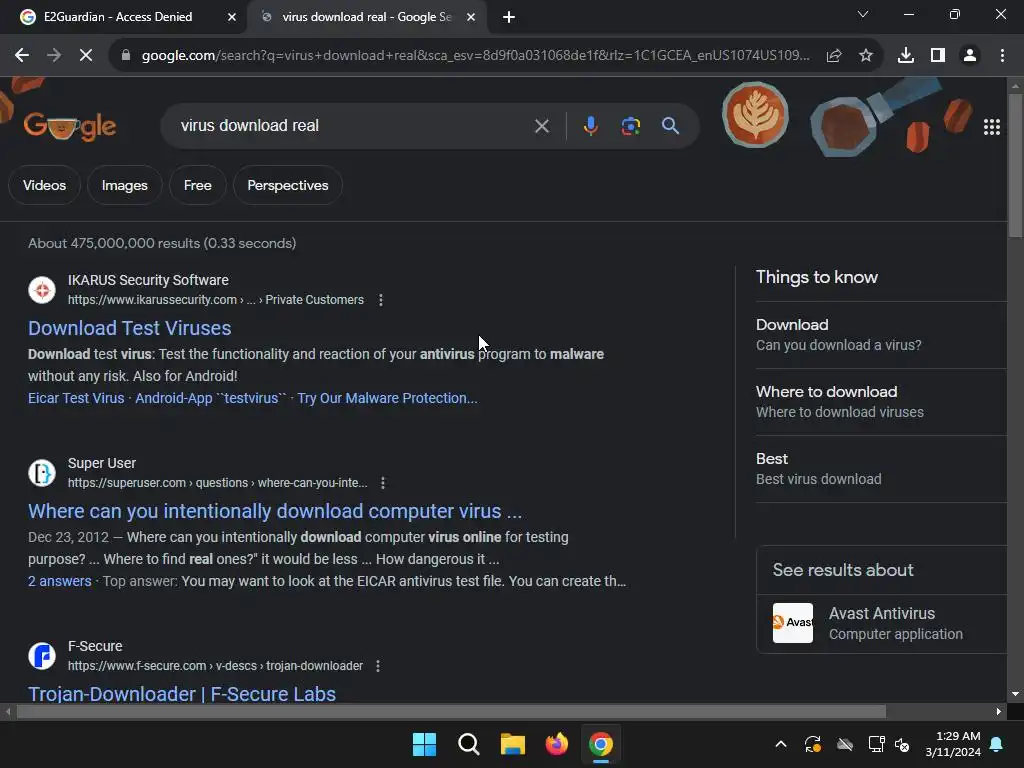Viewport: 1024px width, 768px height.
Task: Open the notification bell
Action: (997, 744)
